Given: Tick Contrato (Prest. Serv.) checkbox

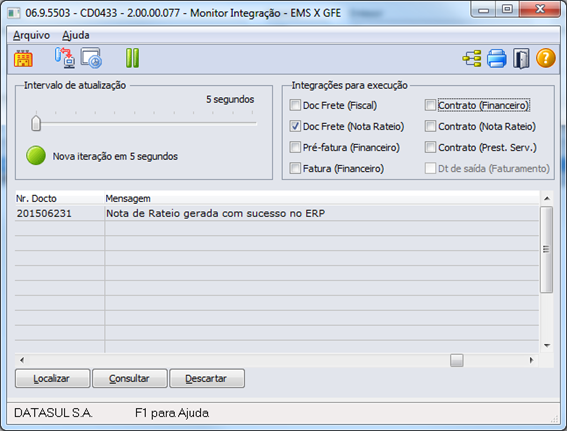Looking at the screenshot, I should (x=430, y=147).
